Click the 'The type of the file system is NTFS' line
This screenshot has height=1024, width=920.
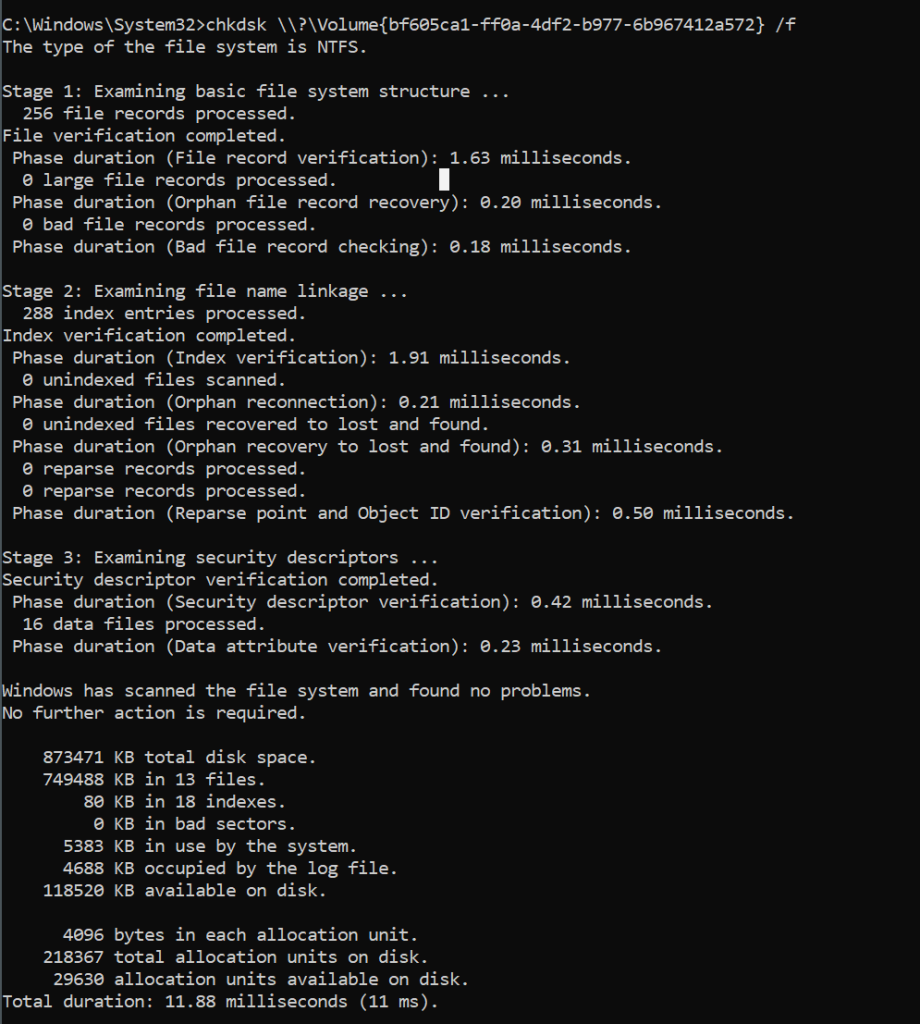(184, 47)
